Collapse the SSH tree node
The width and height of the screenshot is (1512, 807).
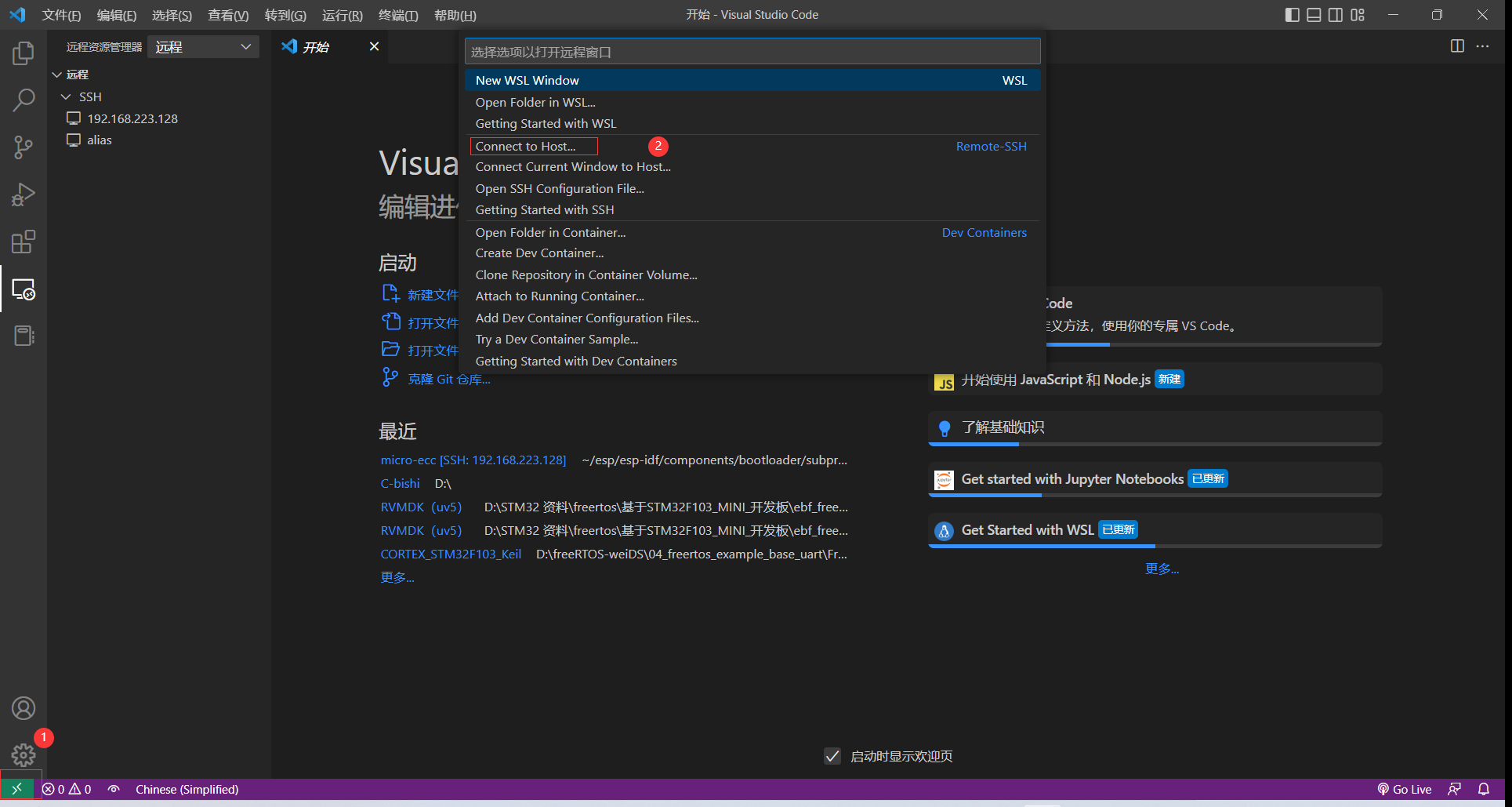[x=66, y=96]
